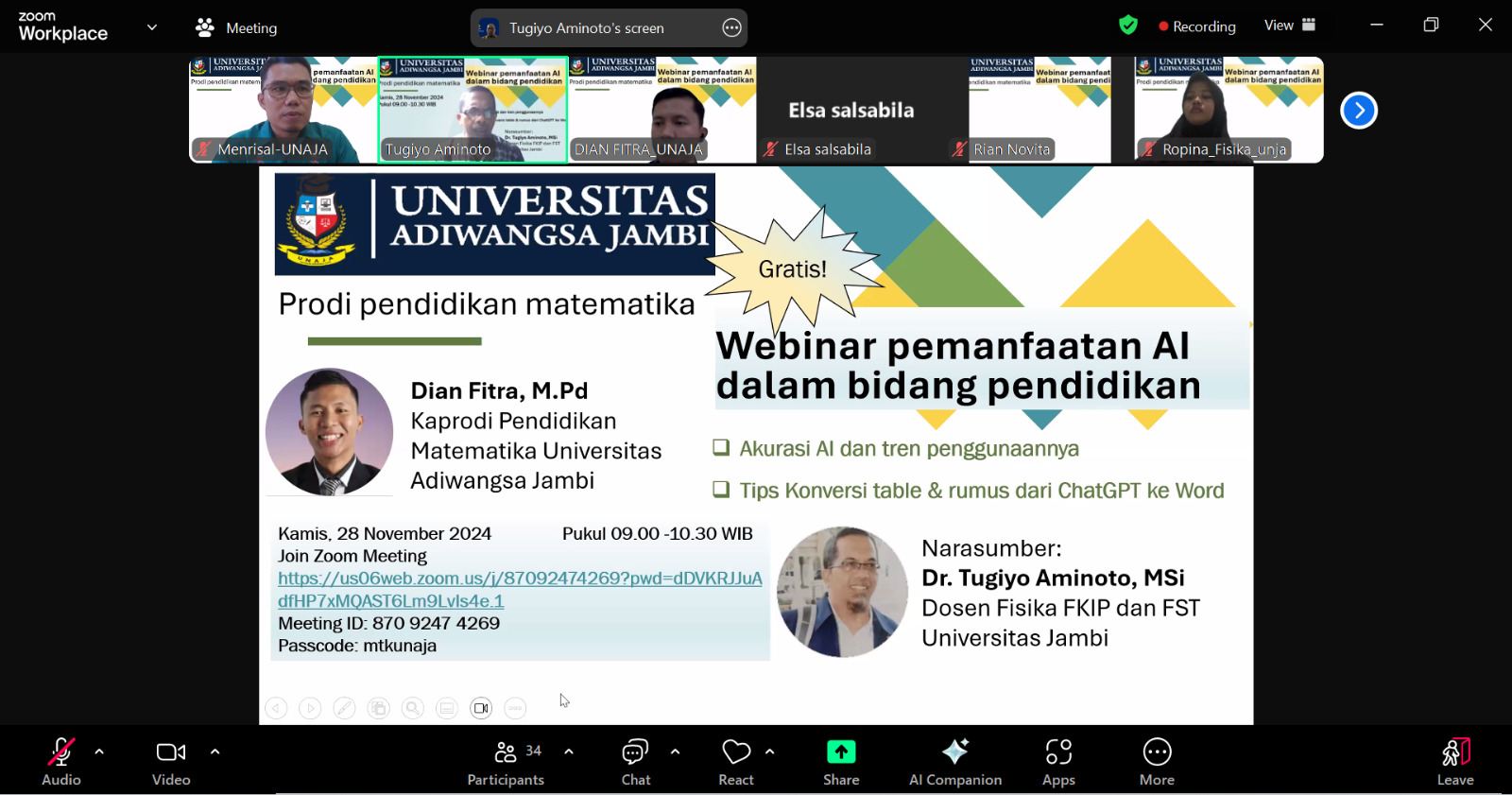Minimize the Zoom window
Viewport: 1512px width, 795px height.
pos(1377,26)
